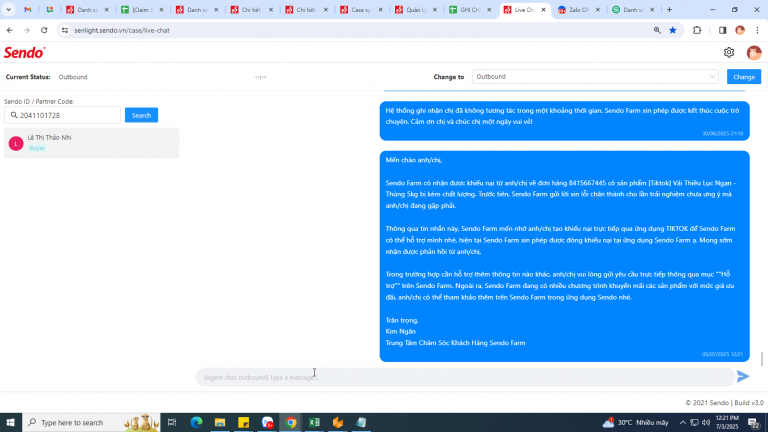Switch to the 'Zalo Ch' tab
Screen dimensions: 768x432
click(578, 10)
